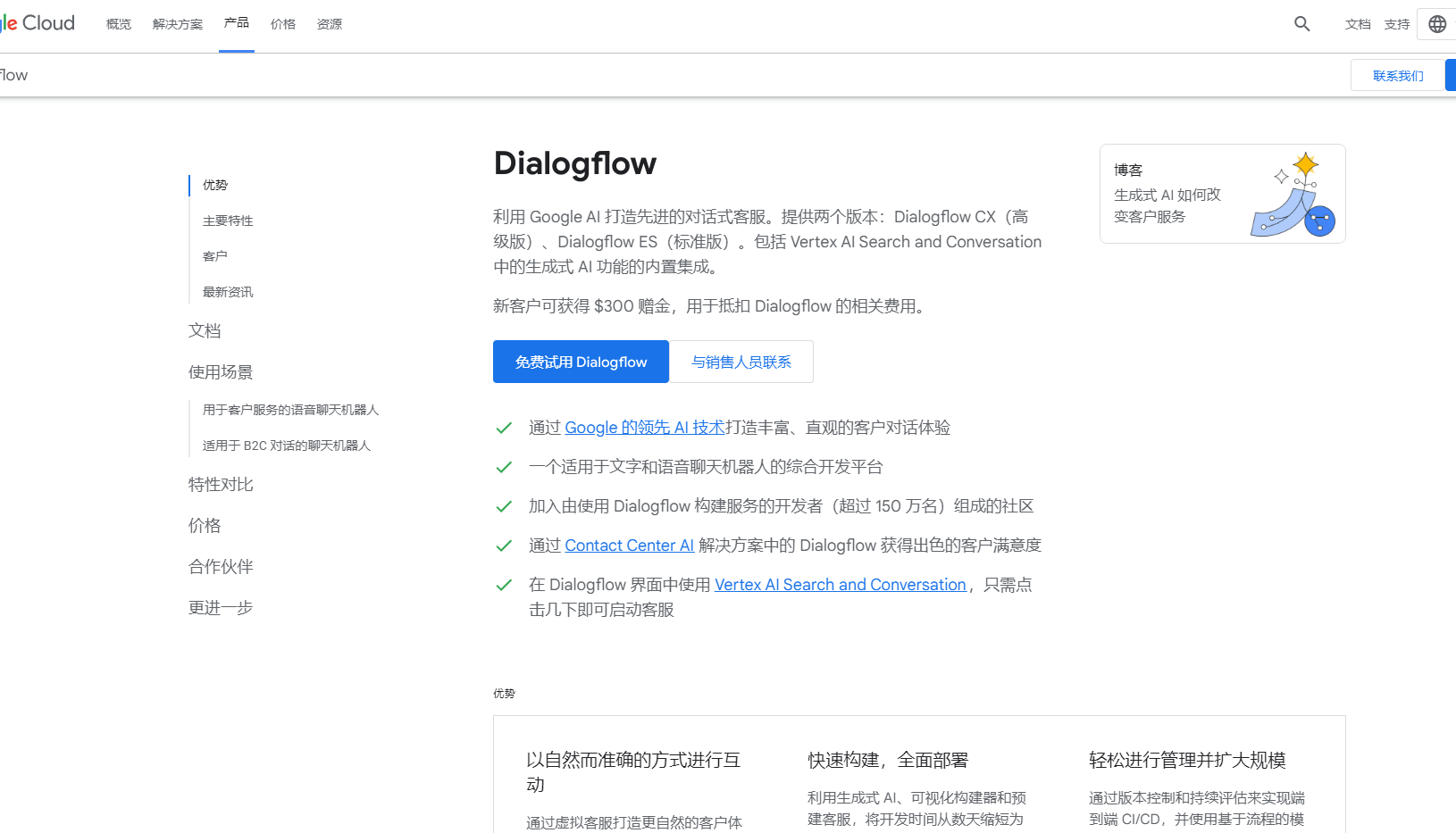Image resolution: width=1456 pixels, height=833 pixels.
Task: Follow the Google 的领先 AI 技术 link
Action: coord(644,428)
